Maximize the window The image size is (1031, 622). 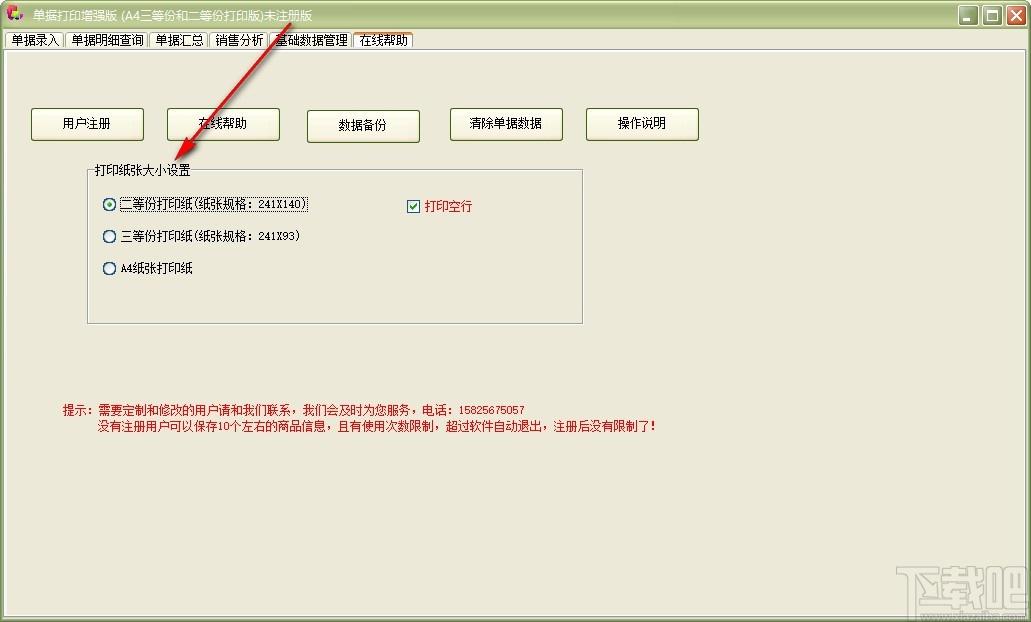992,15
